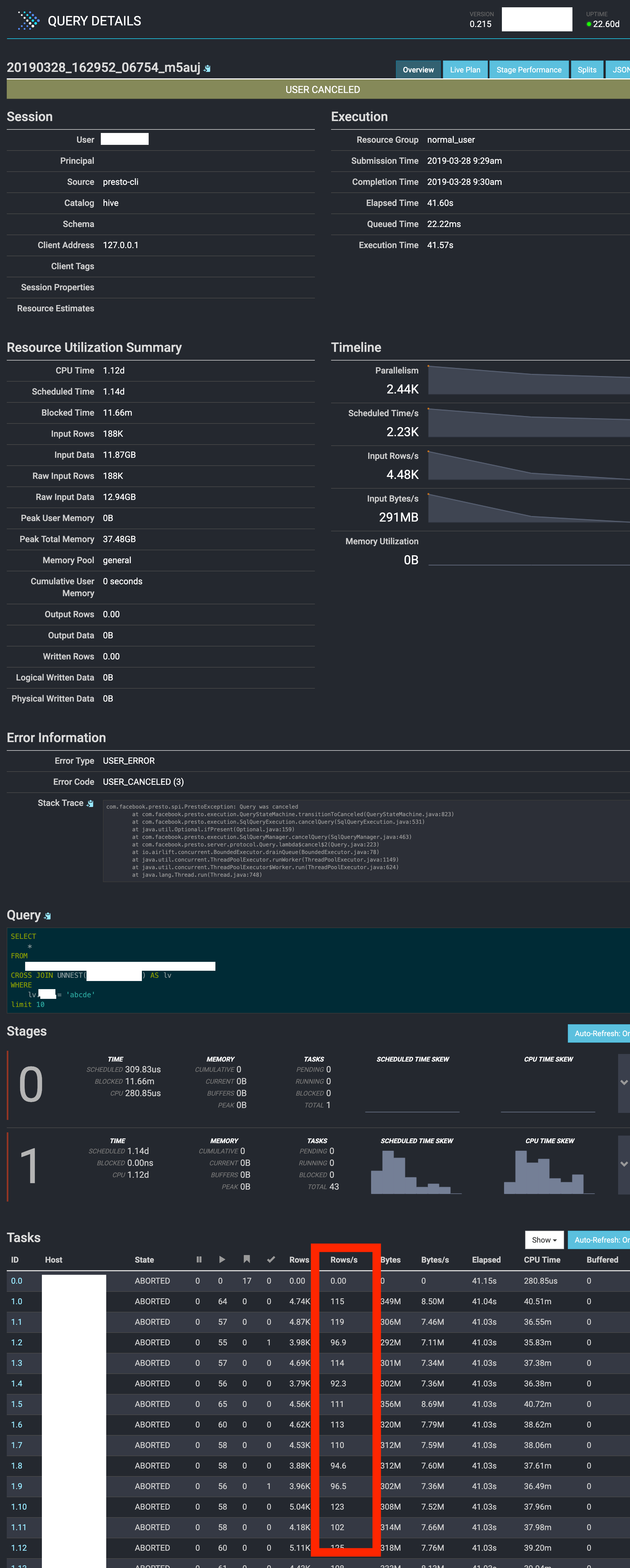This screenshot has width=630, height=1568.
Task: Toggle Auto-Refresh for the Stages section
Action: pos(603,1033)
